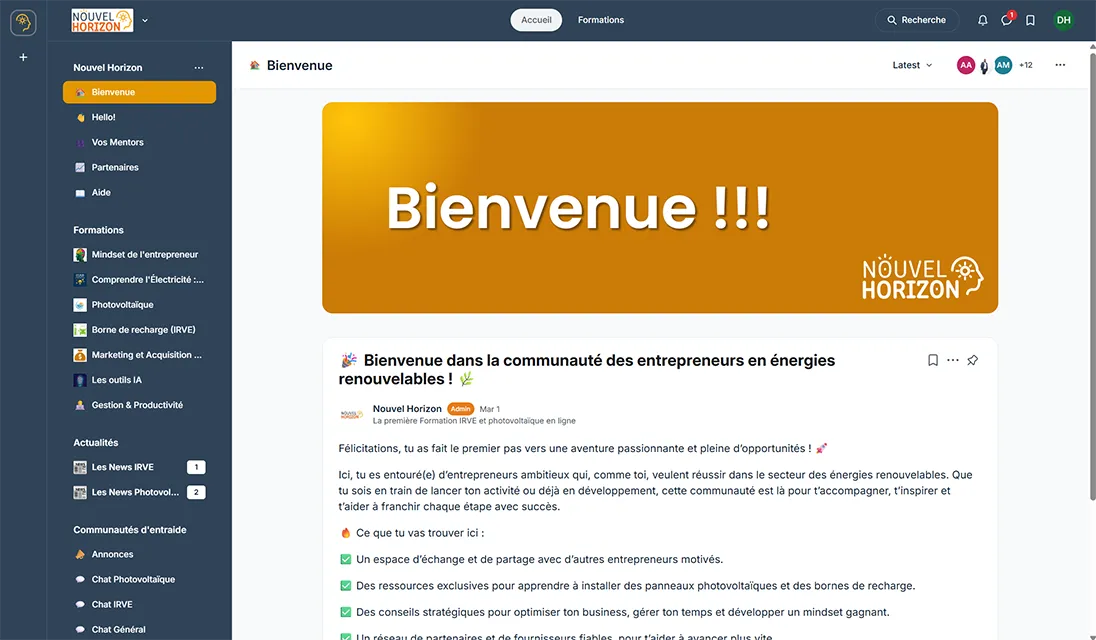Collapse Communautés d'entraide section header
The image size is (1096, 640).
tap(130, 530)
